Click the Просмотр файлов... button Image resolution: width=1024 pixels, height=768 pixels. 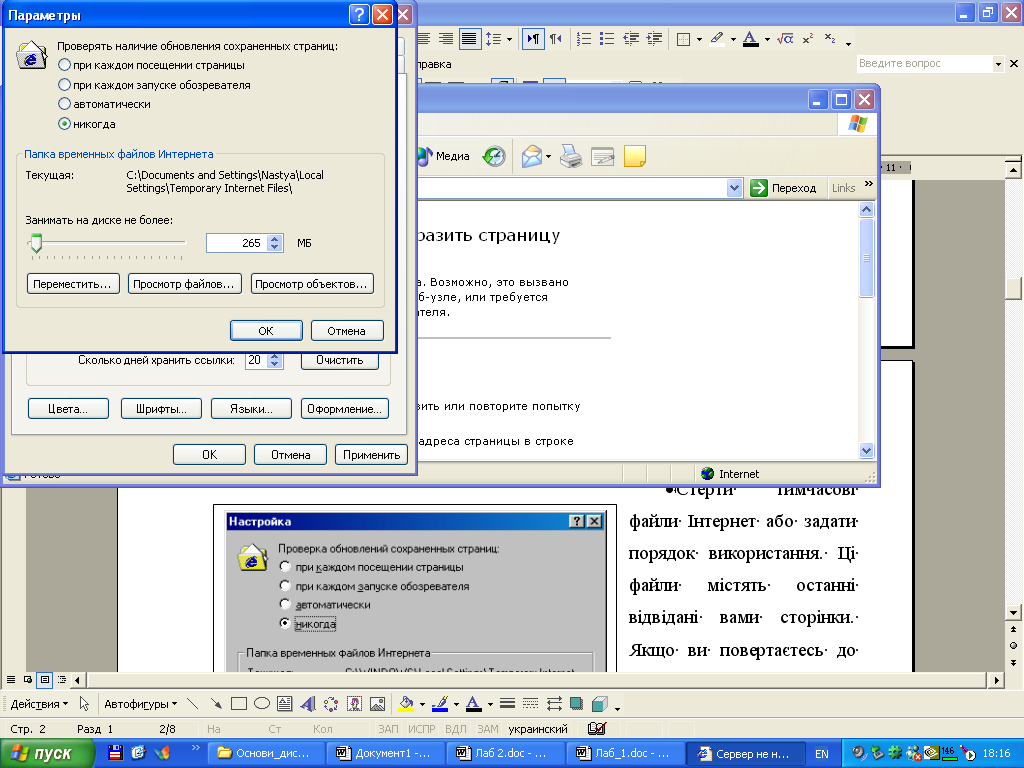tap(185, 283)
